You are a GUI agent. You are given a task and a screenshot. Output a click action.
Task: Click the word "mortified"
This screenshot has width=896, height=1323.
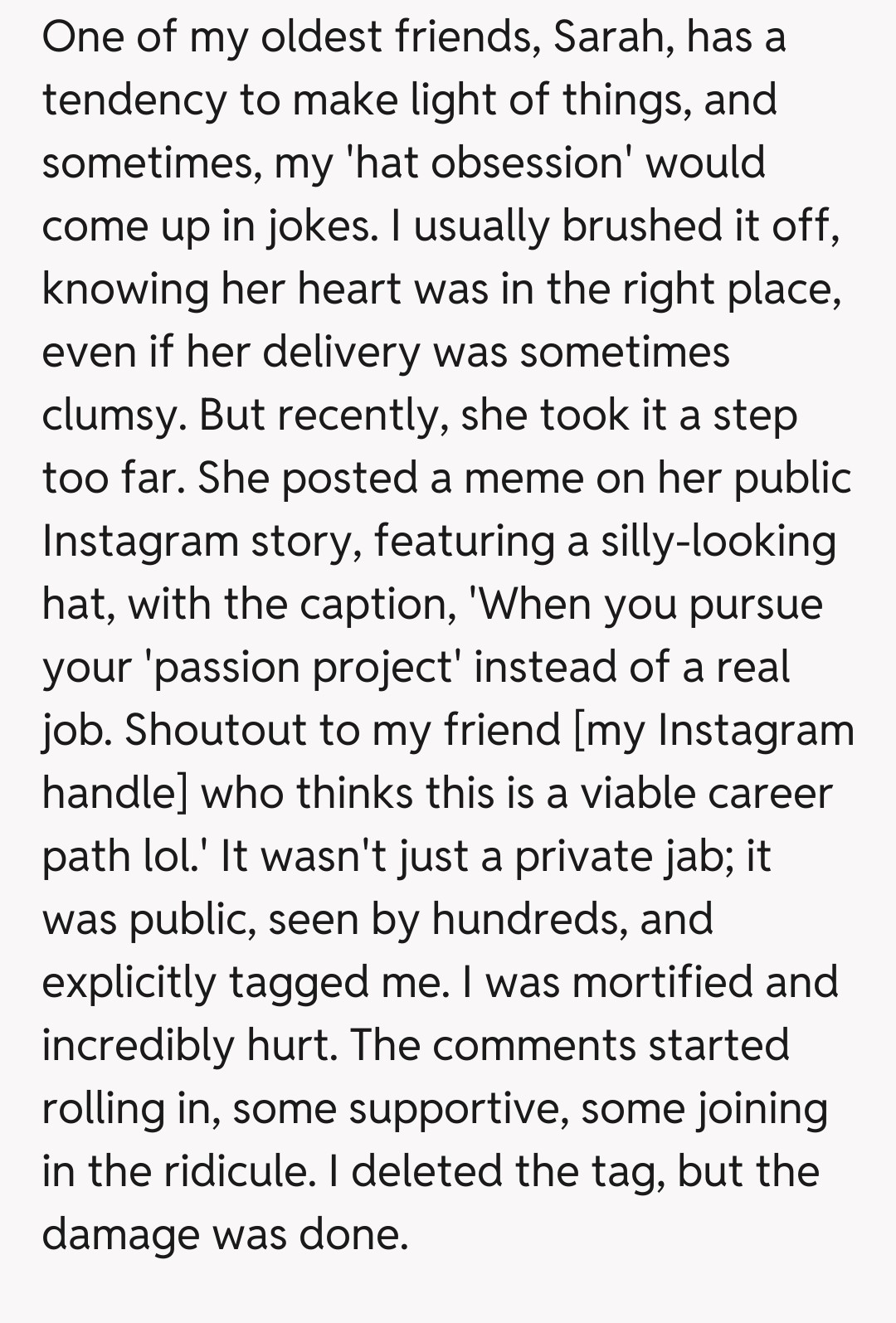click(x=663, y=983)
